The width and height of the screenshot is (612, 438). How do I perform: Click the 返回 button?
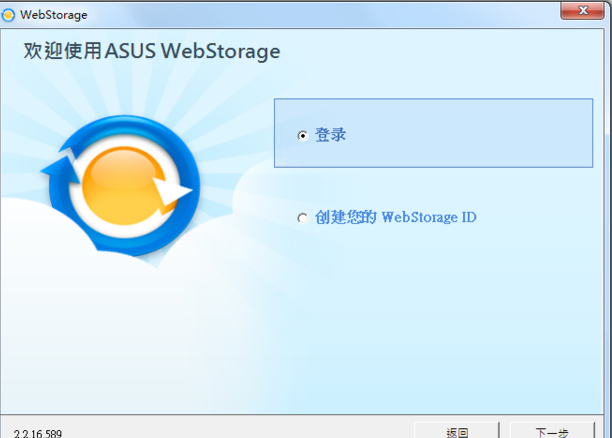click(457, 430)
